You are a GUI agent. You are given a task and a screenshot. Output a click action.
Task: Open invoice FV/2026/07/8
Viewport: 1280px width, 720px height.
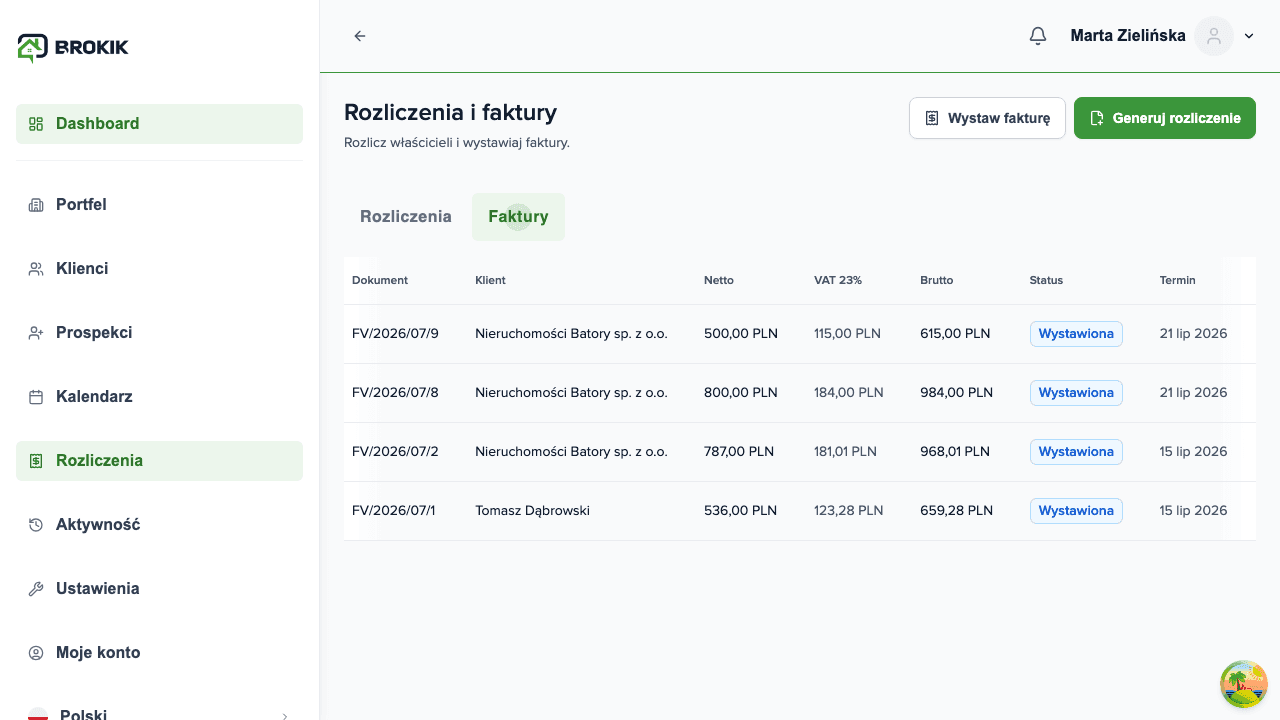point(395,393)
